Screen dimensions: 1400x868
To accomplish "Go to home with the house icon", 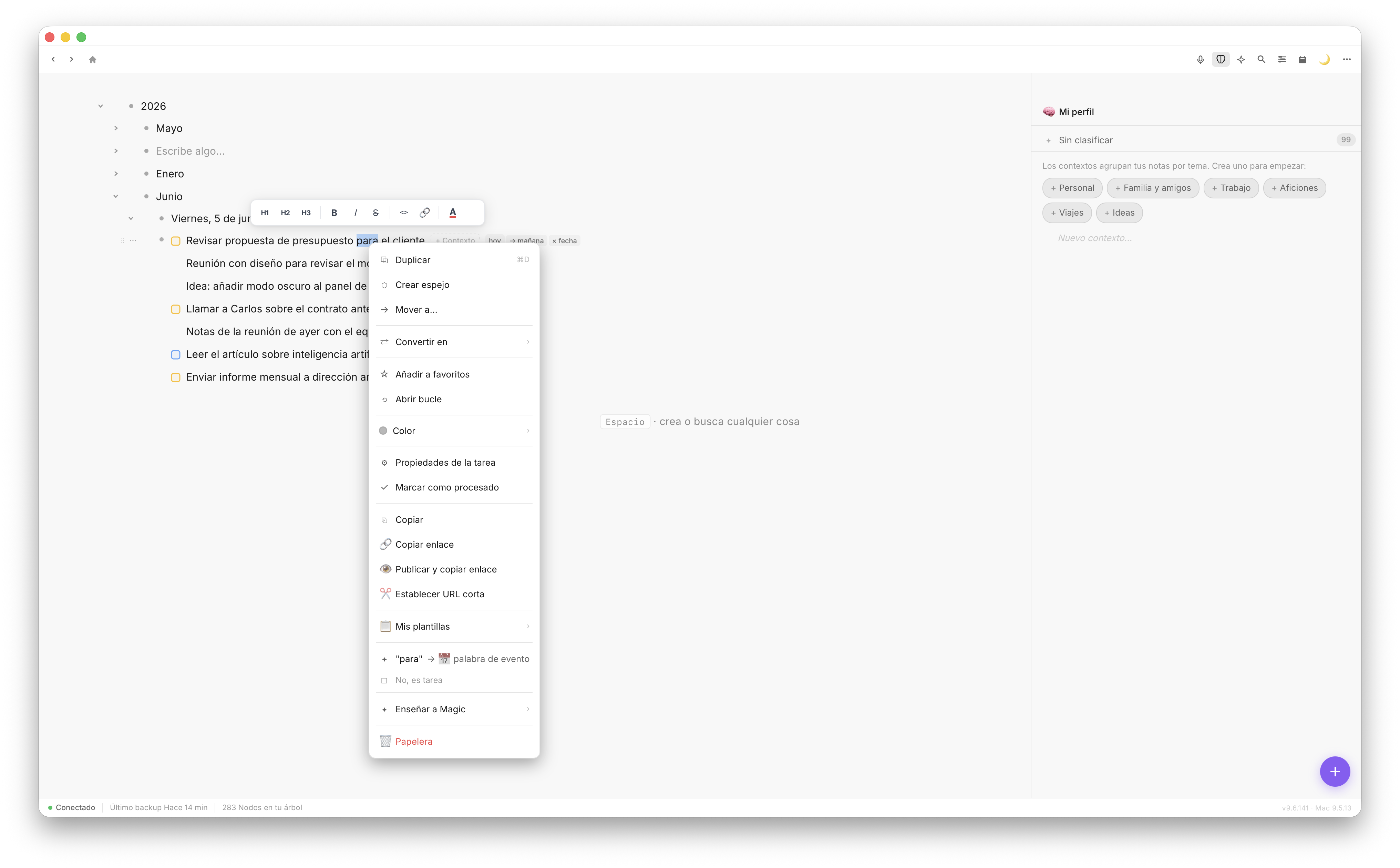I will (92, 59).
